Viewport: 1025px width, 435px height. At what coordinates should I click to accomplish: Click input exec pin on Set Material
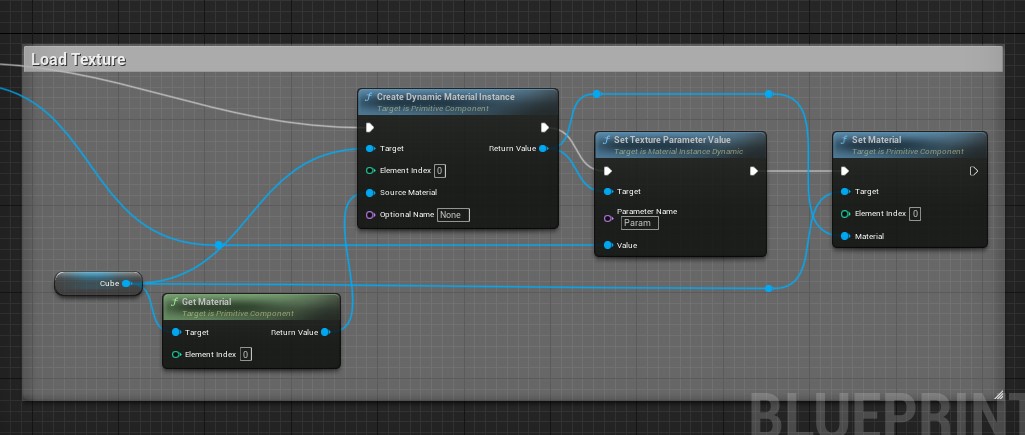click(x=845, y=171)
